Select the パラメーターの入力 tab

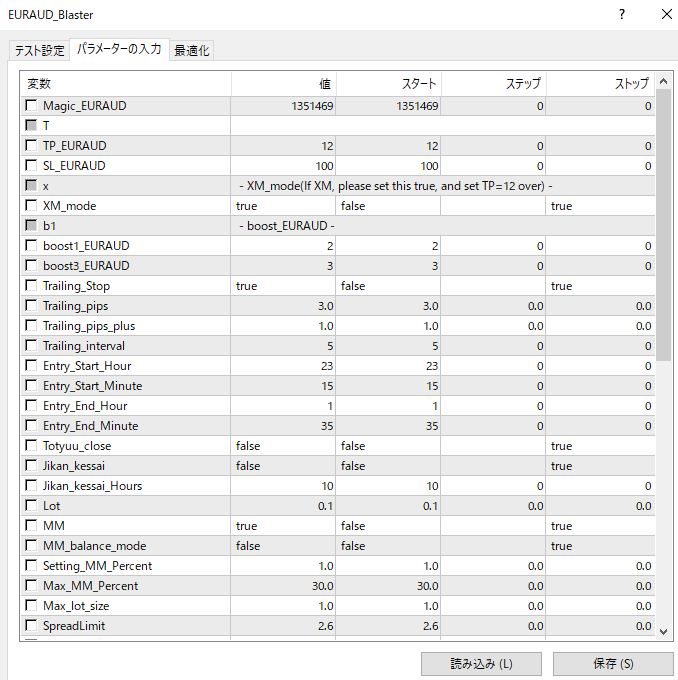tap(119, 49)
